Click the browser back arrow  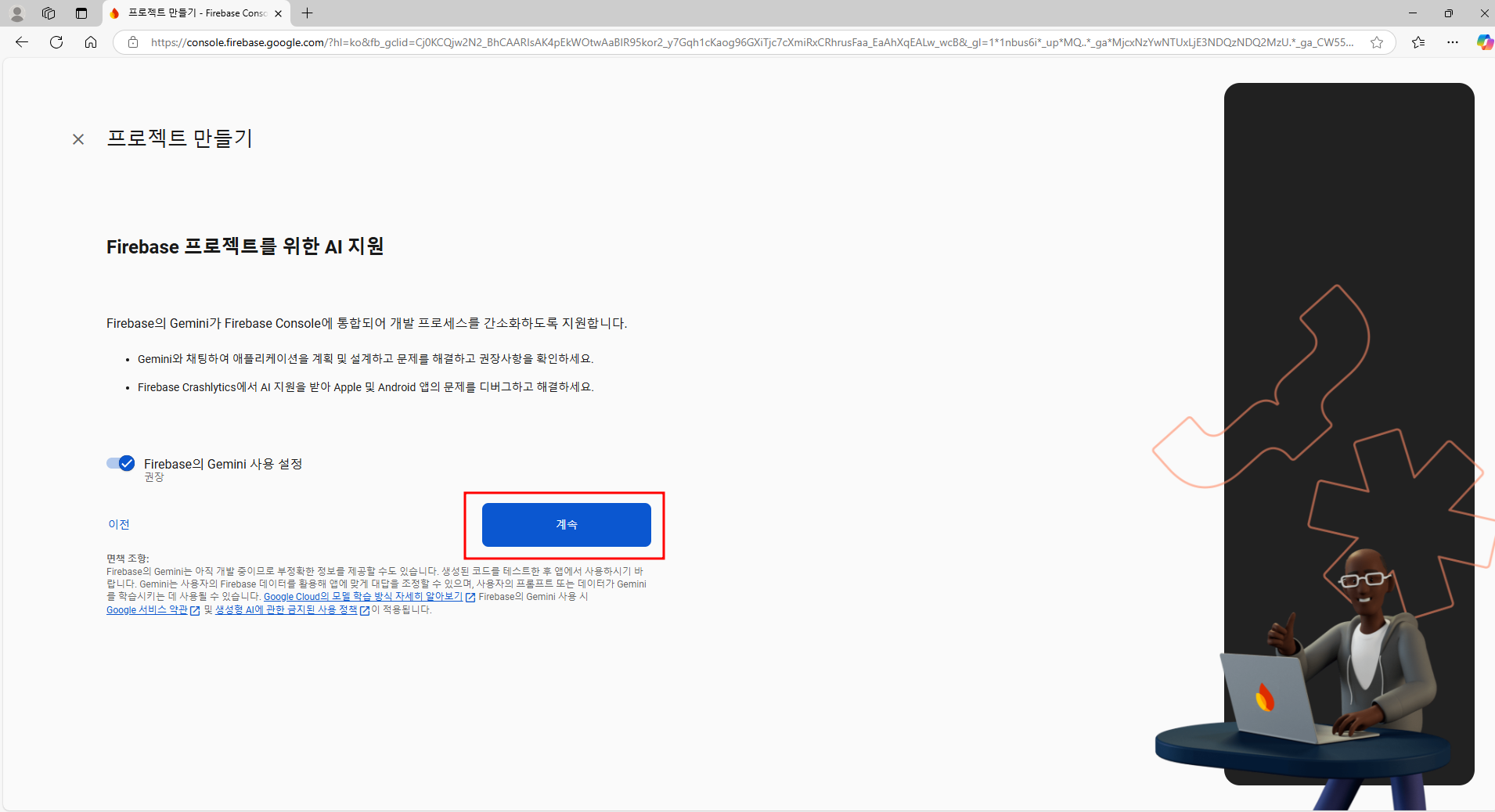point(22,42)
